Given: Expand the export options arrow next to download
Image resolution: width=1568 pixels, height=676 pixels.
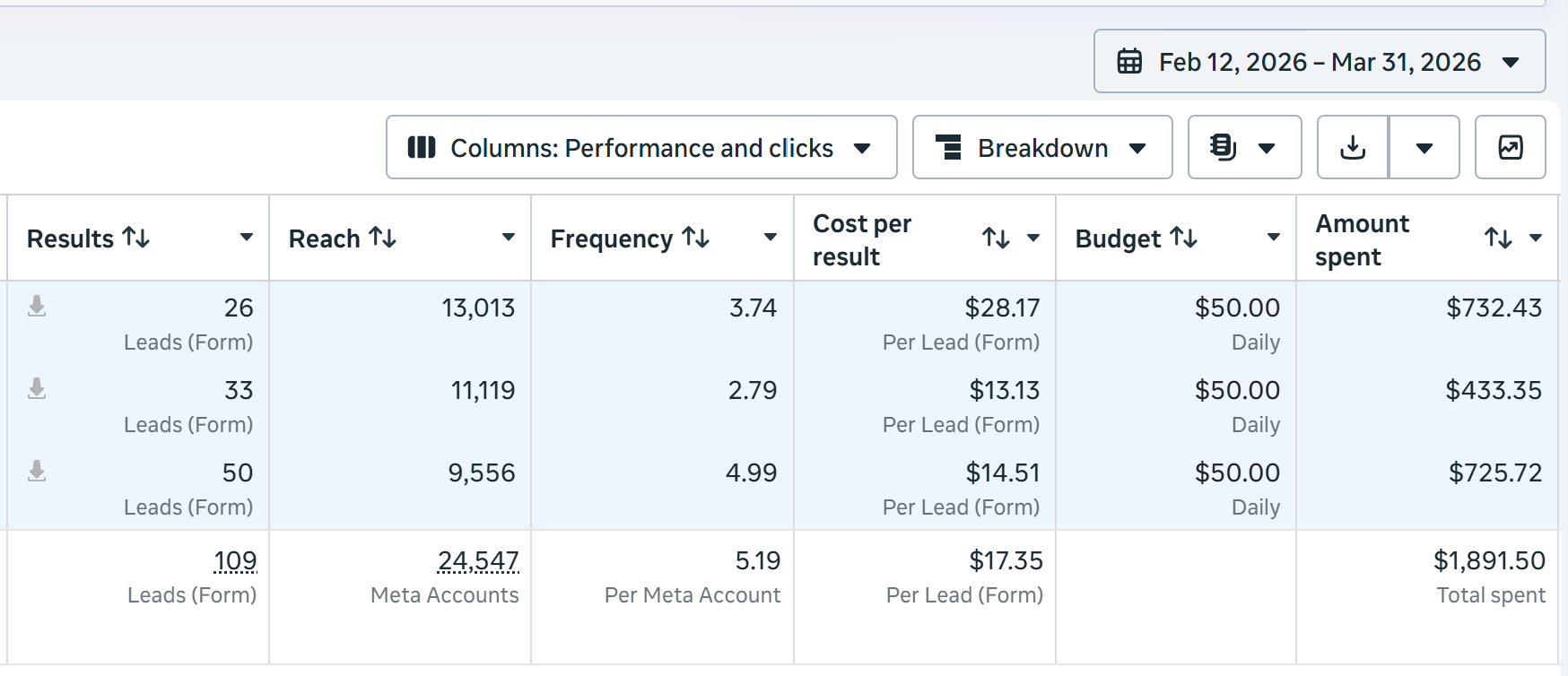Looking at the screenshot, I should tap(1424, 147).
